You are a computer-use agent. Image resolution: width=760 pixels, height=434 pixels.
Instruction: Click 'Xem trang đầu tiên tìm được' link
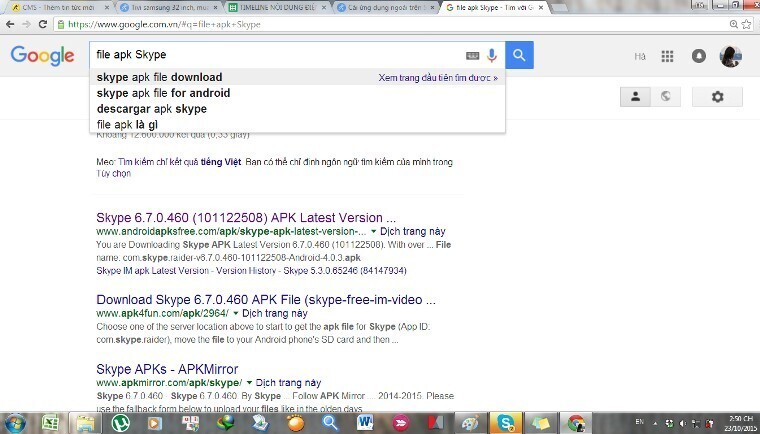tap(438, 78)
